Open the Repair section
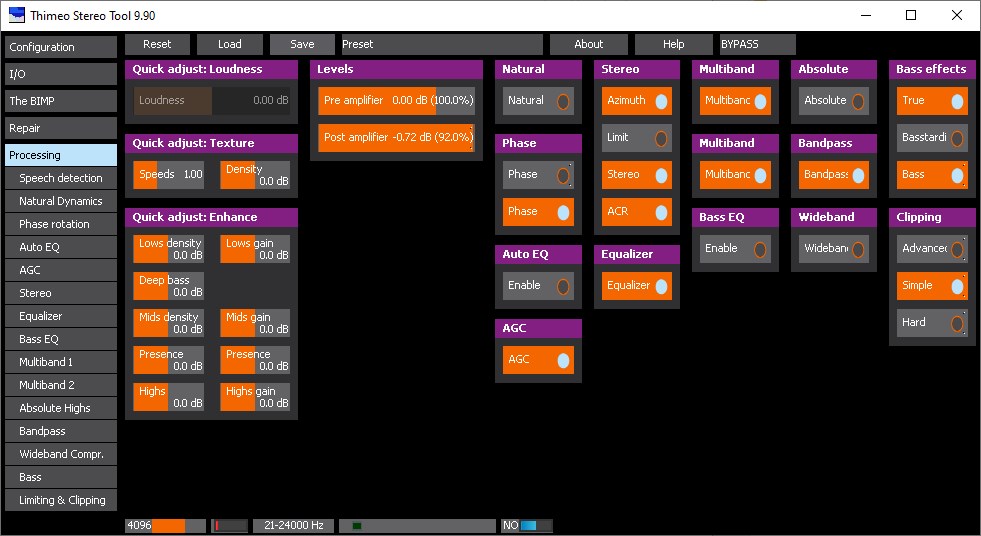Viewport: 981px width, 536px height. [61, 128]
